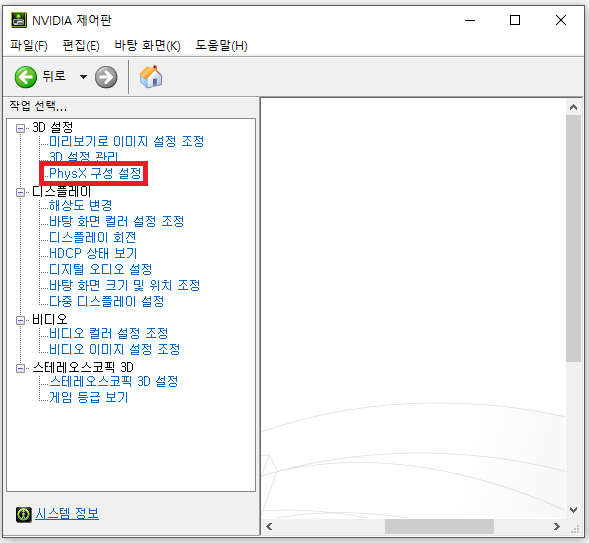
Task: Select 디스플레이 회전
Action: [x=92, y=237]
